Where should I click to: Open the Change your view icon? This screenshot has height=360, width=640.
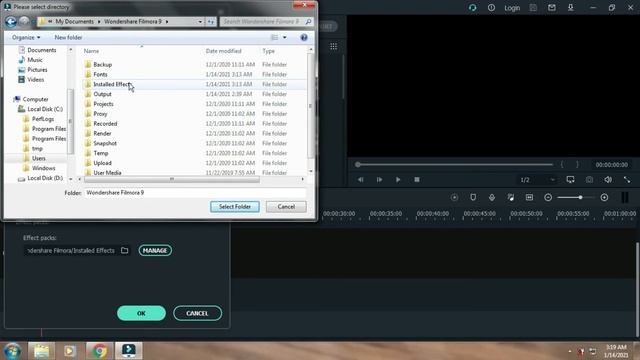pos(274,37)
